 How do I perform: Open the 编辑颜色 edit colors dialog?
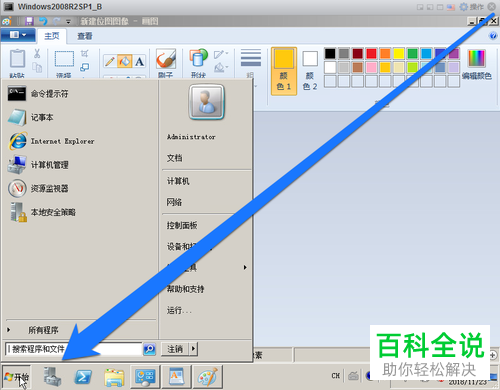477,64
